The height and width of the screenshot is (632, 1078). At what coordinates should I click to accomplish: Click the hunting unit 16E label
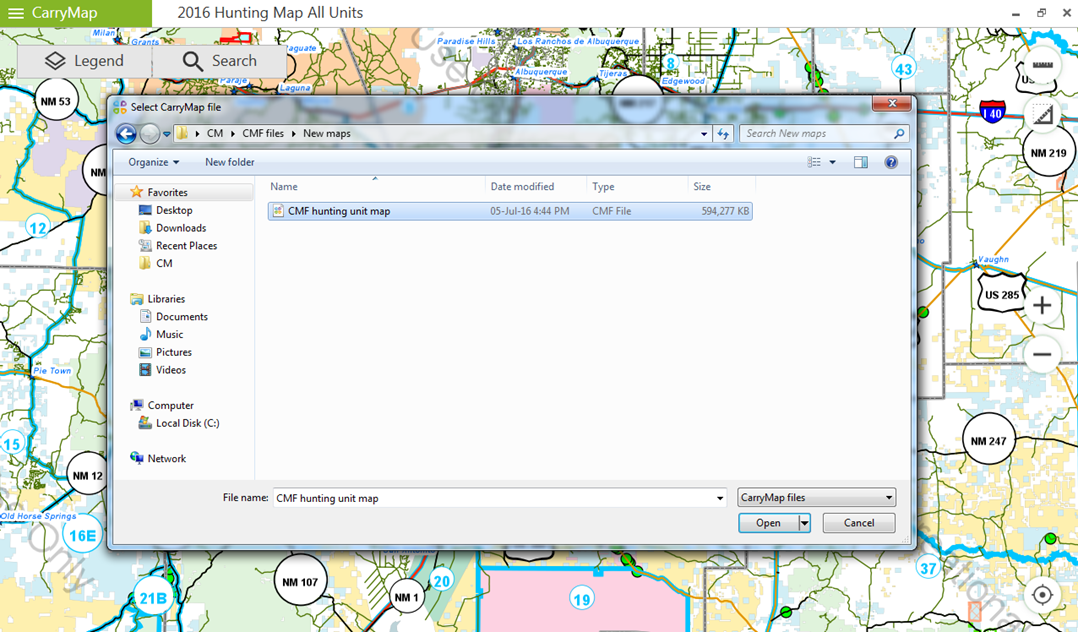[82, 536]
